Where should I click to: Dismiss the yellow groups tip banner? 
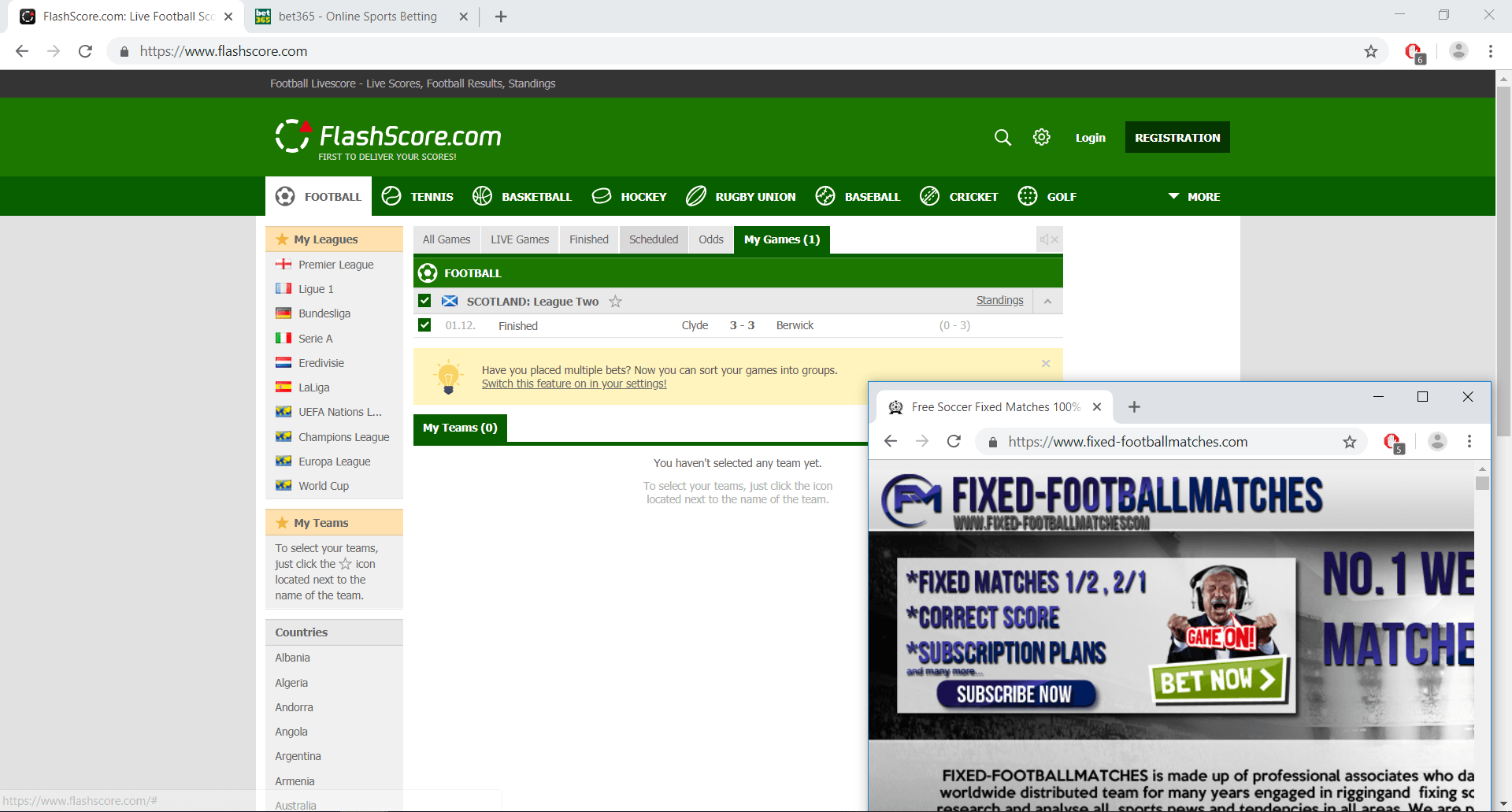click(x=1046, y=363)
